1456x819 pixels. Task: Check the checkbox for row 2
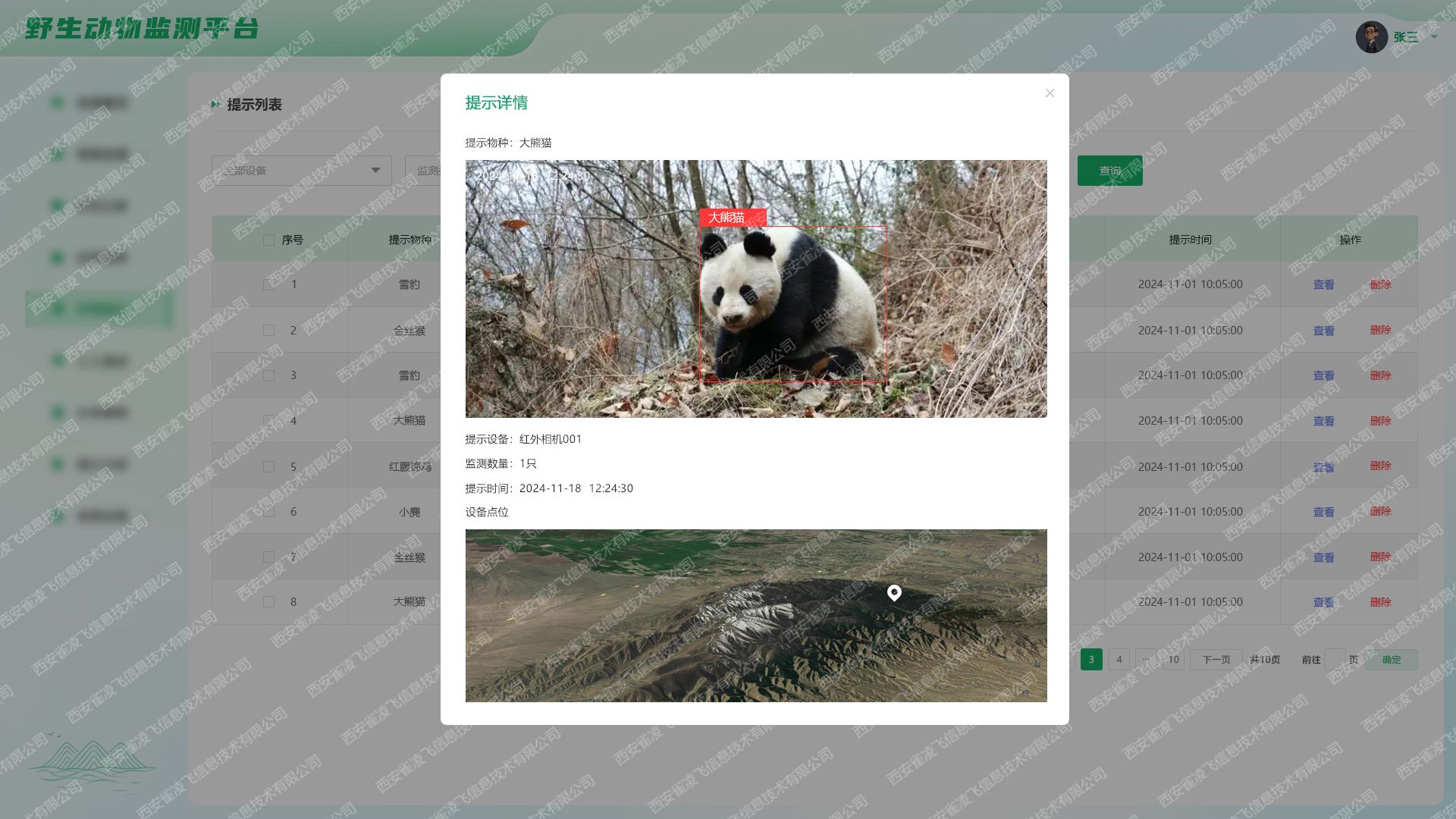[268, 331]
